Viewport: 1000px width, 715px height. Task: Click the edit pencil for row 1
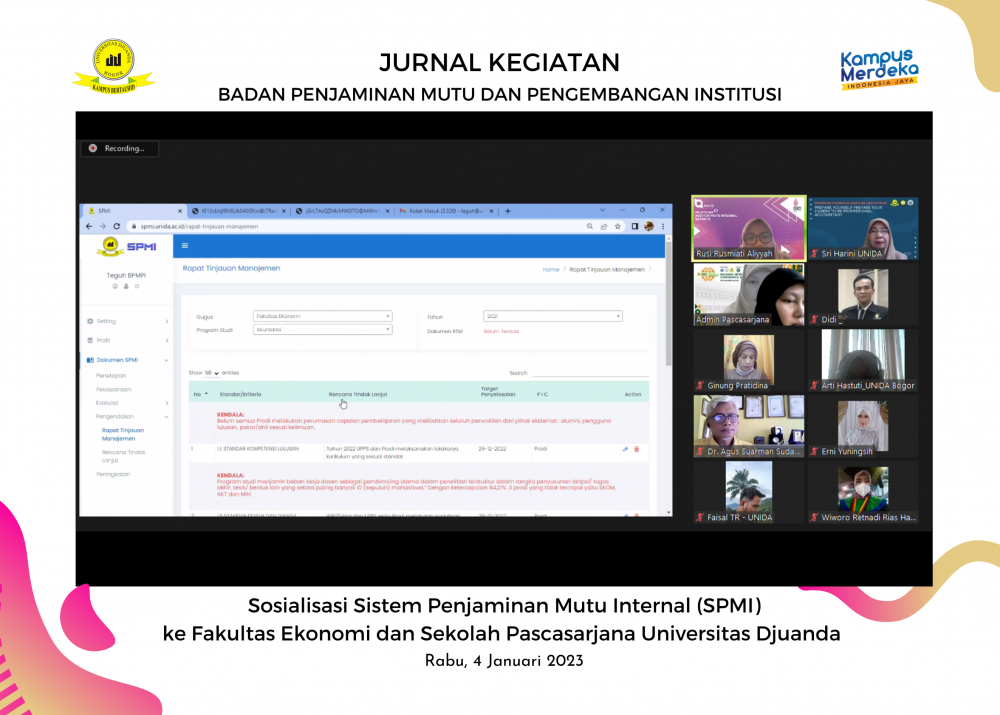(x=626, y=450)
